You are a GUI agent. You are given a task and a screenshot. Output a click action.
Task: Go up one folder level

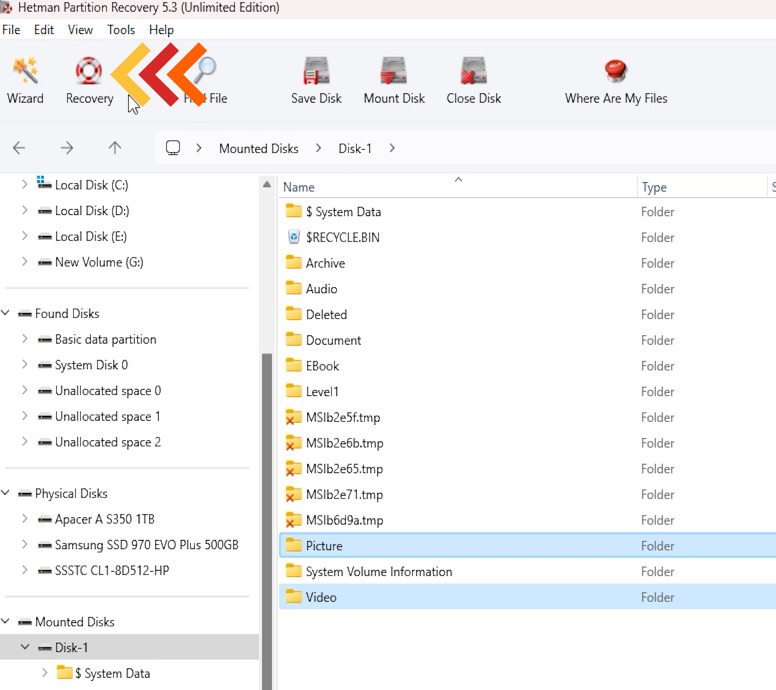(115, 148)
